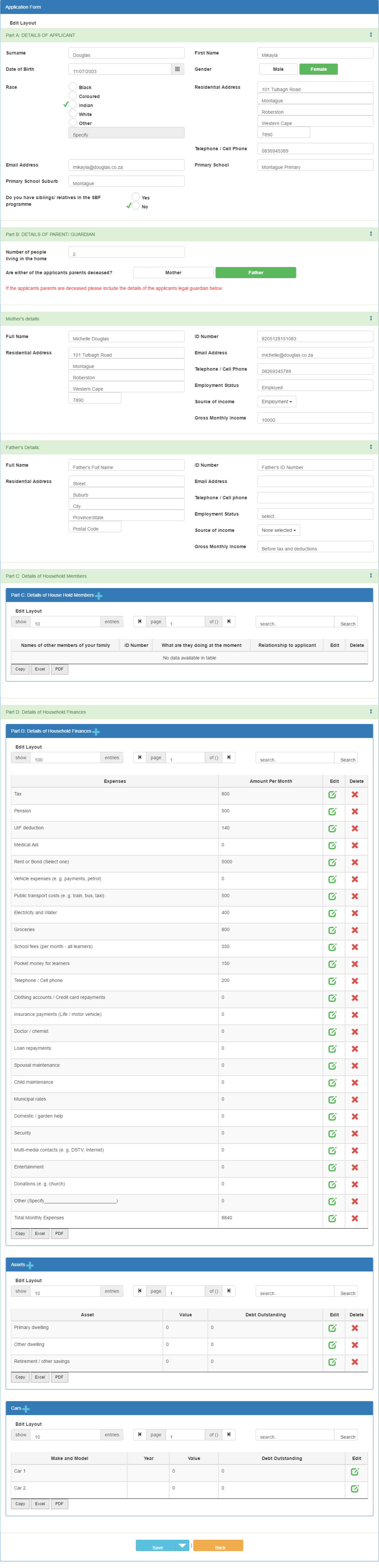Open the Date of Birth calendar picker icon
Viewport: 379px width, 1568px height.
pyautogui.click(x=177, y=69)
